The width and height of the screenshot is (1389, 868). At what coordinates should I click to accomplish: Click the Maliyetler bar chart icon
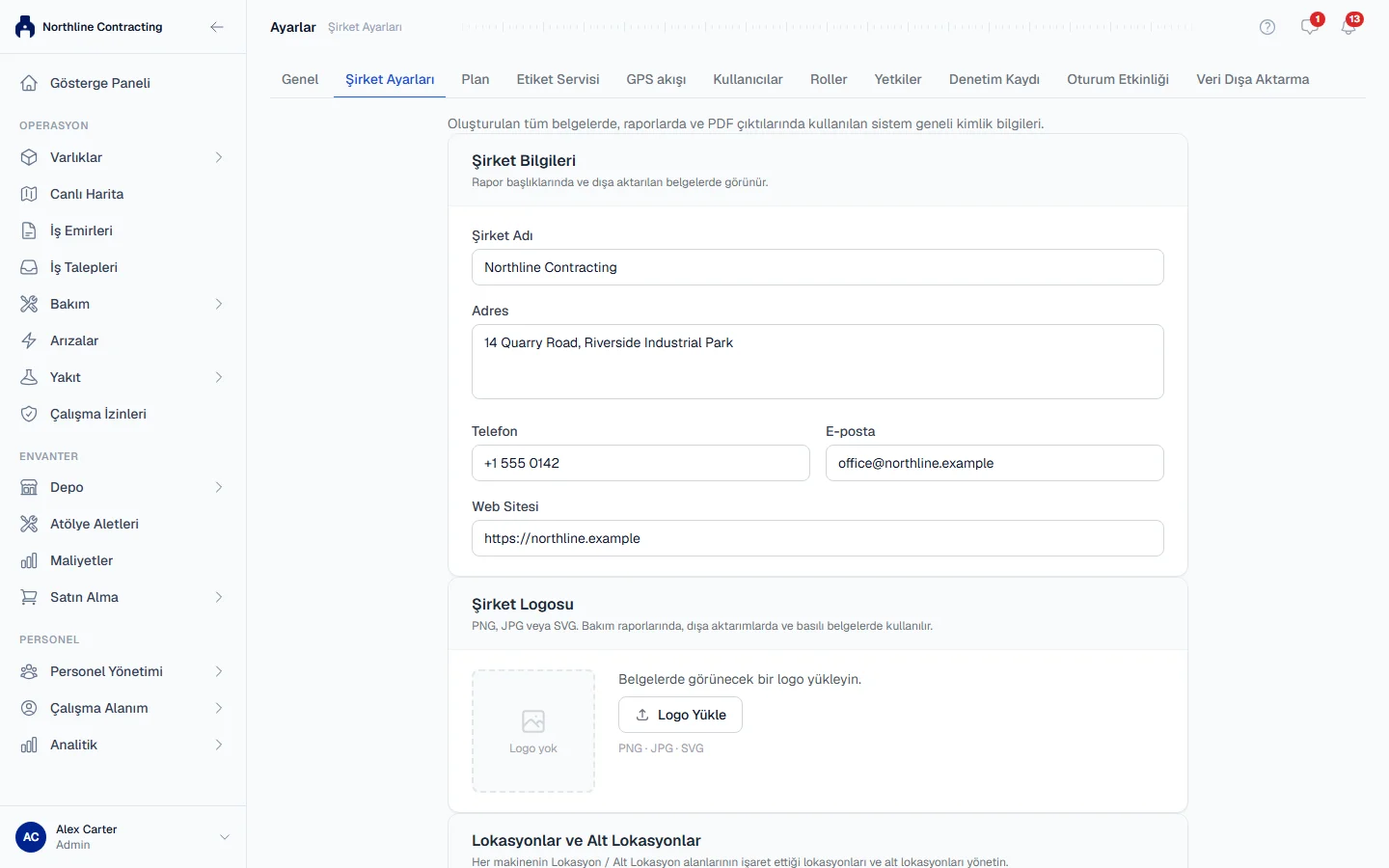(29, 560)
